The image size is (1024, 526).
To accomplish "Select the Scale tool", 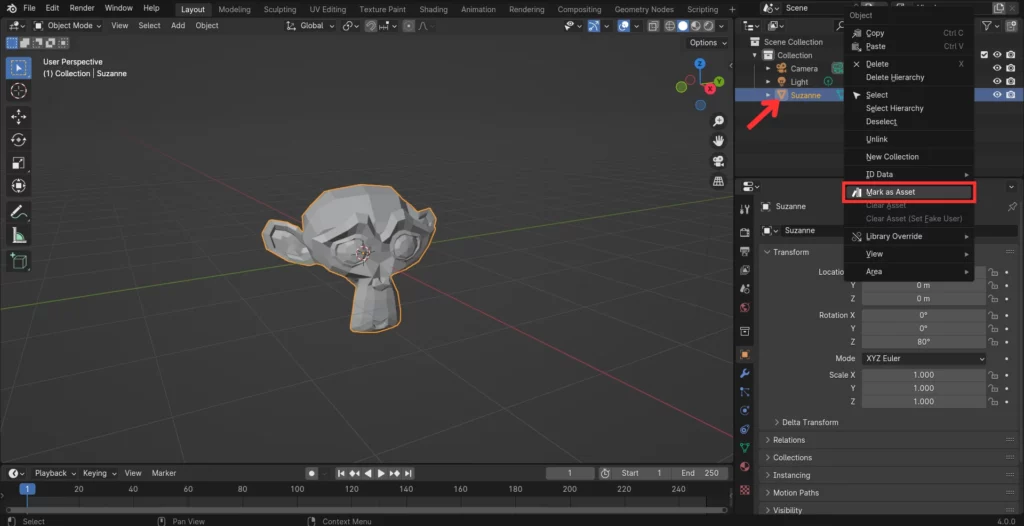I will (18, 163).
